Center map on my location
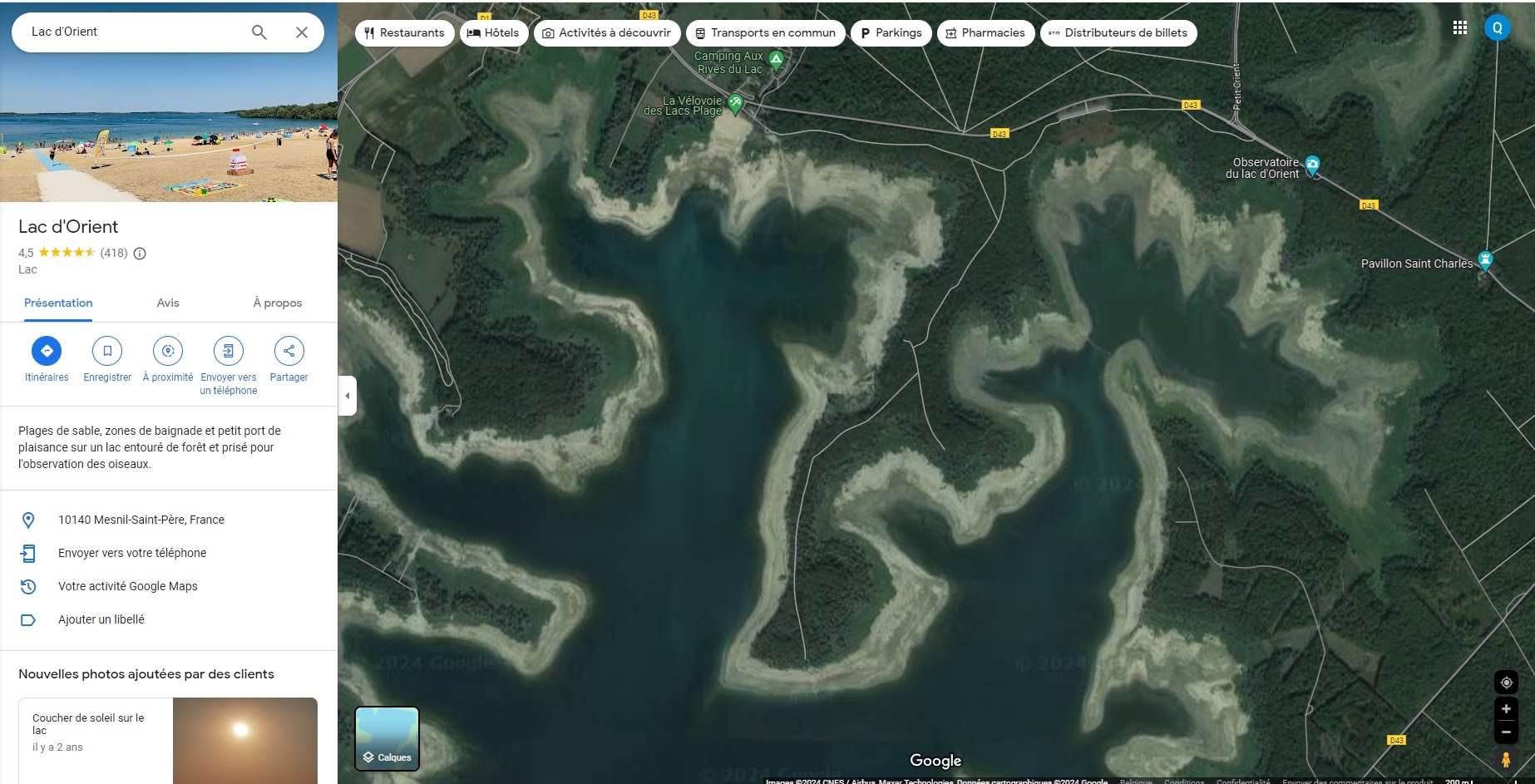 tap(1506, 683)
